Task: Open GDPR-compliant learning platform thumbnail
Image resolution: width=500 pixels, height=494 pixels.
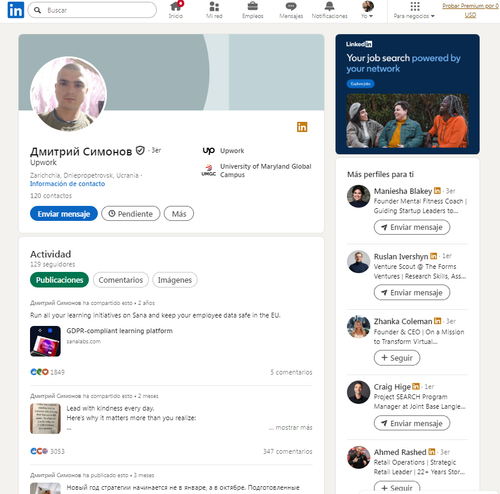Action: point(45,341)
